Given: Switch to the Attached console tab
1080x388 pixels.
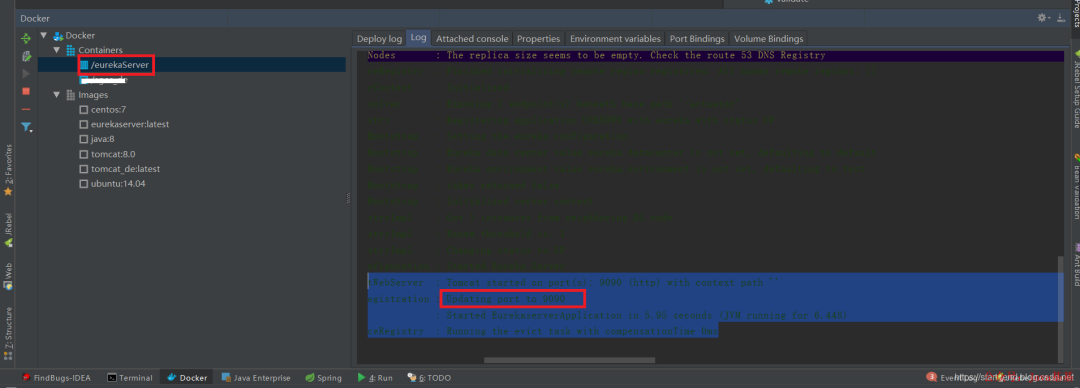Looking at the screenshot, I should click(472, 39).
